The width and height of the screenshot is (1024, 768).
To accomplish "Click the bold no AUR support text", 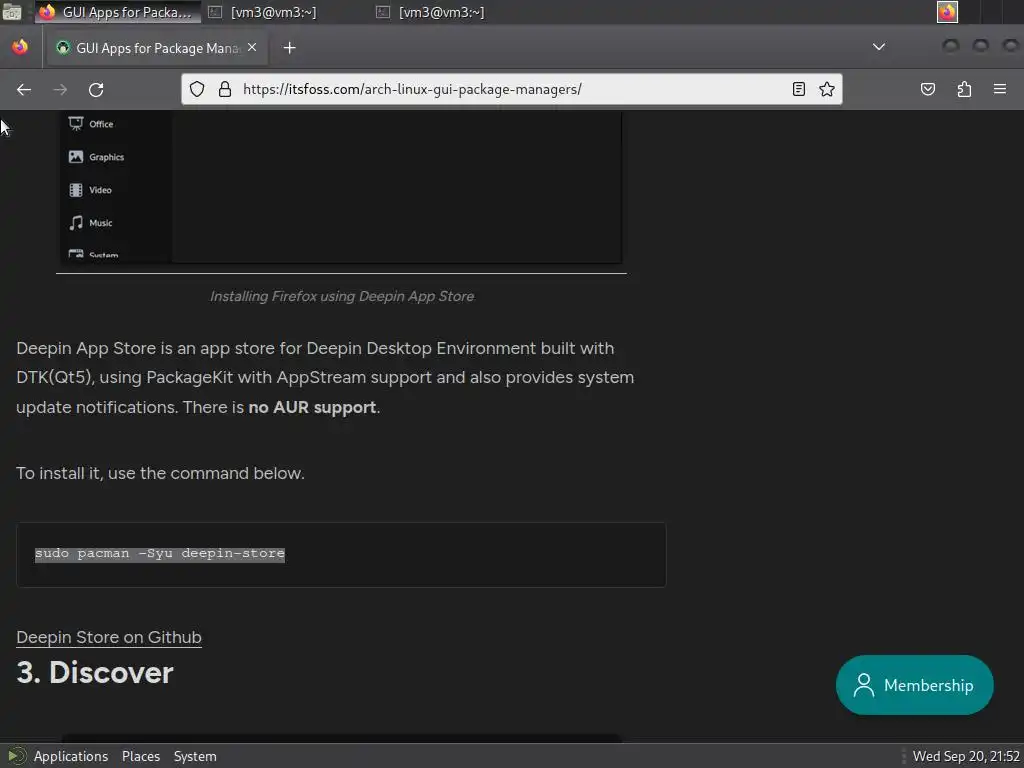I will click(312, 408).
